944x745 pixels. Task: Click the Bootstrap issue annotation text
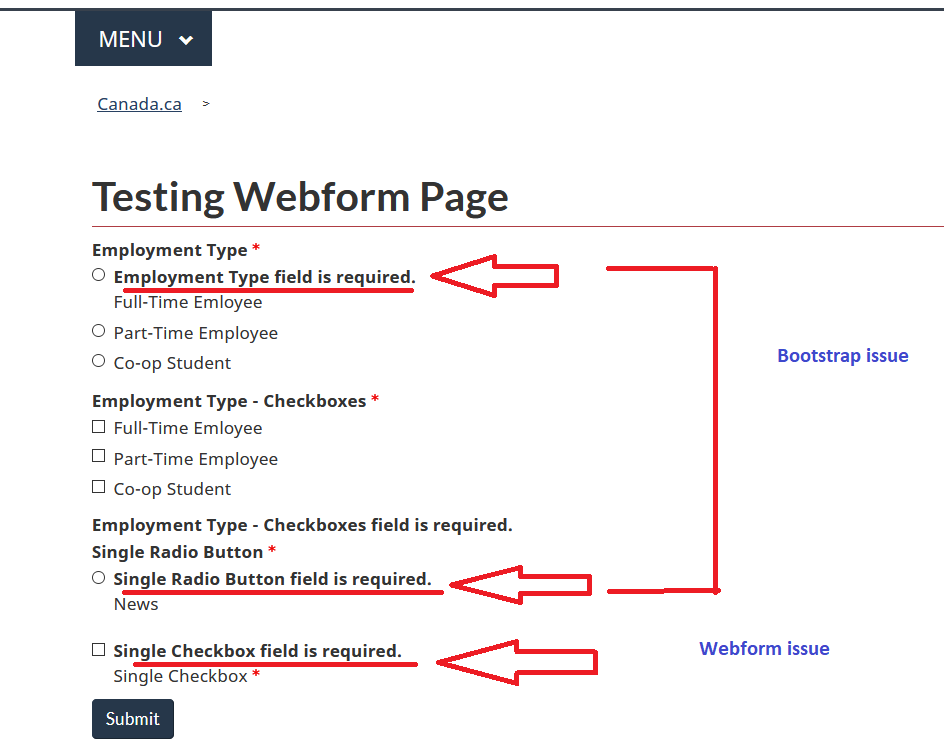[842, 355]
